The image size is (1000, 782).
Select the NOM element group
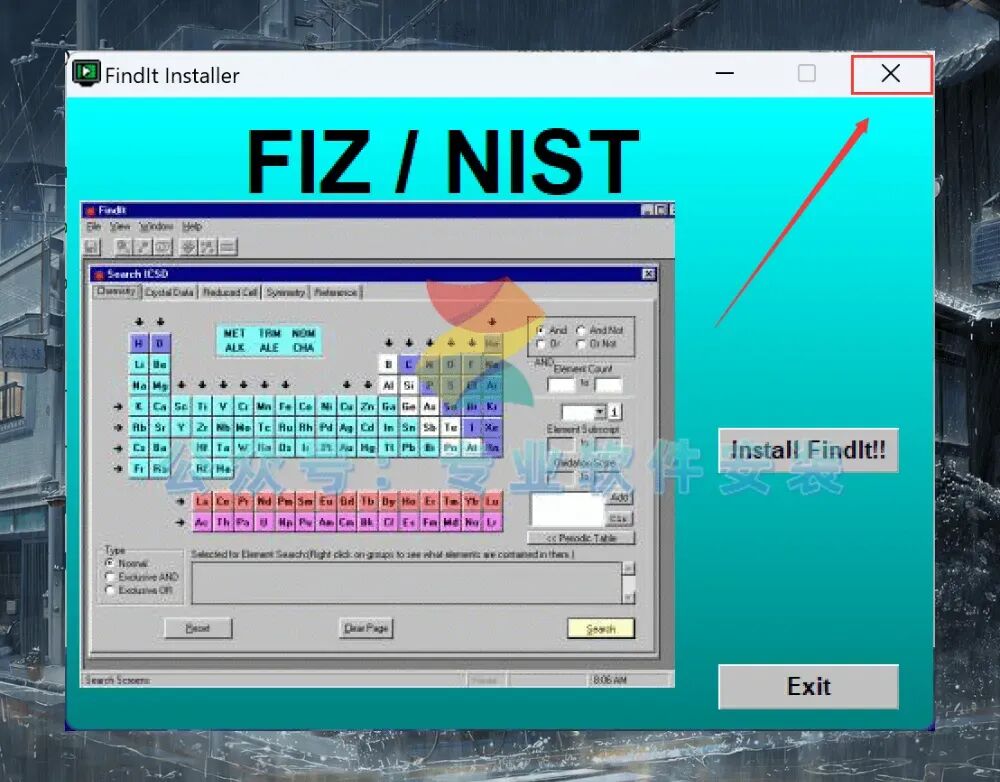tap(304, 334)
